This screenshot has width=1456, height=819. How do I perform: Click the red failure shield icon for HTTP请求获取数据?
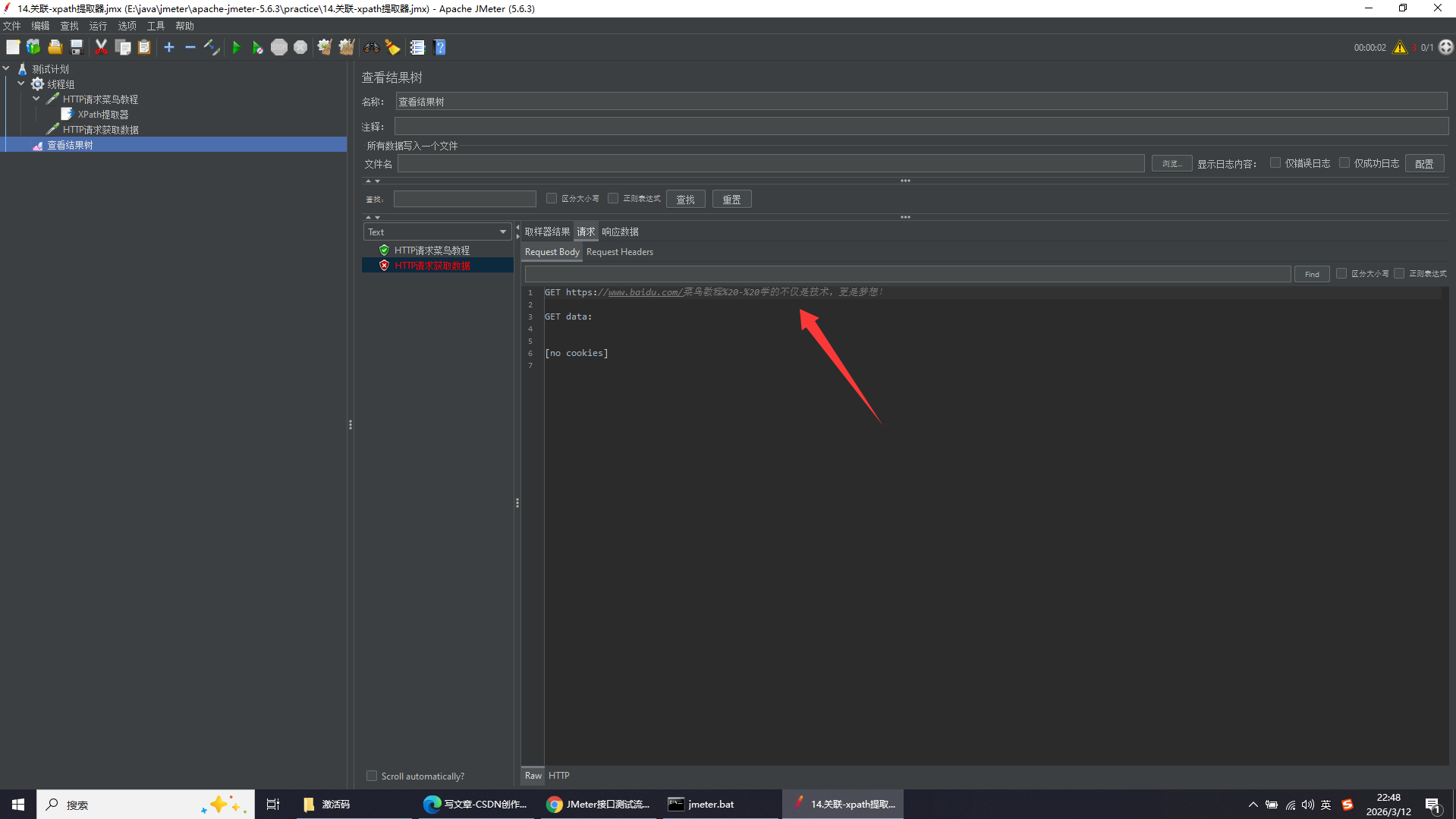click(384, 265)
